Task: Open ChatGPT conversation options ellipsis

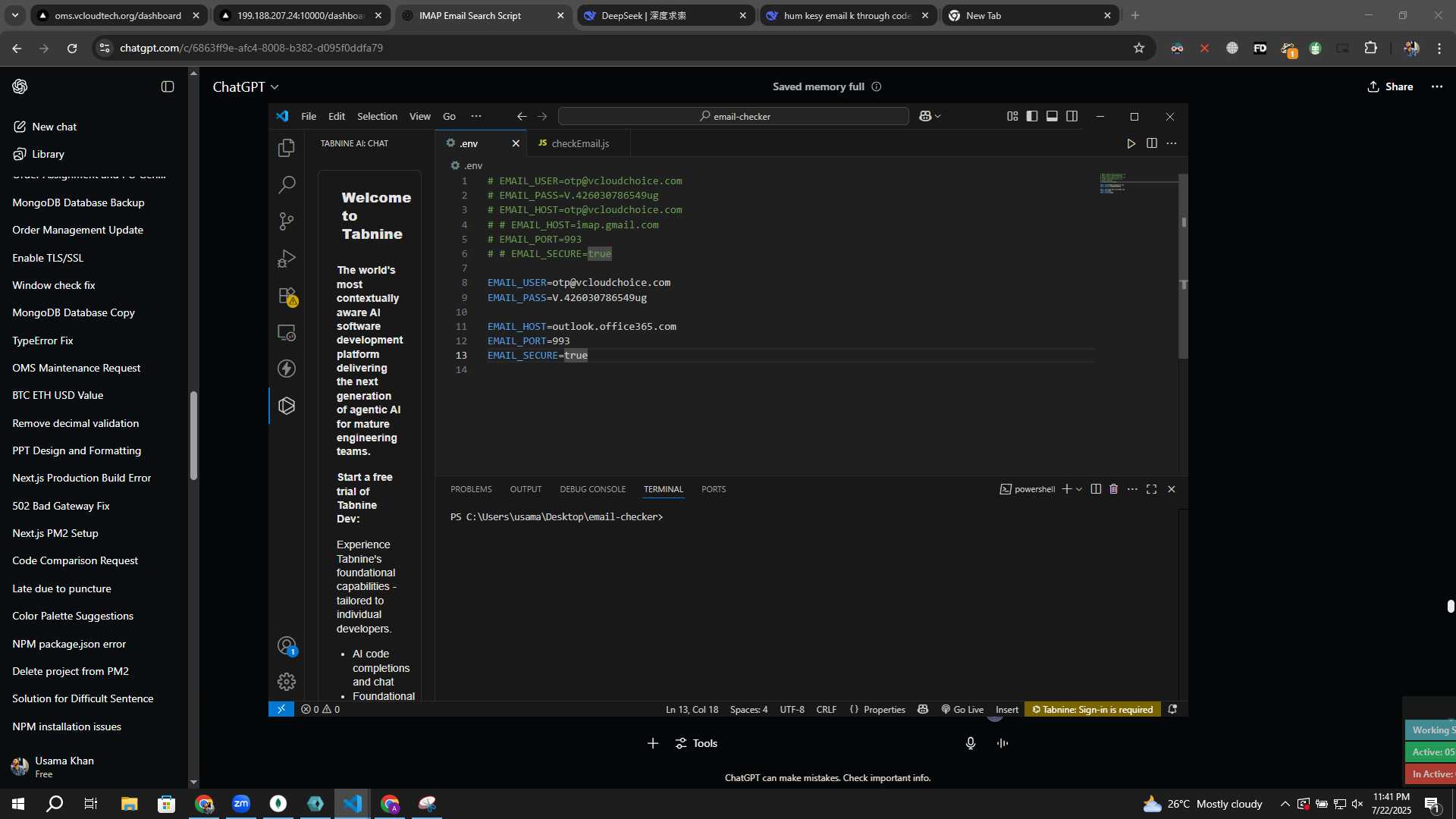Action: 1437,86
